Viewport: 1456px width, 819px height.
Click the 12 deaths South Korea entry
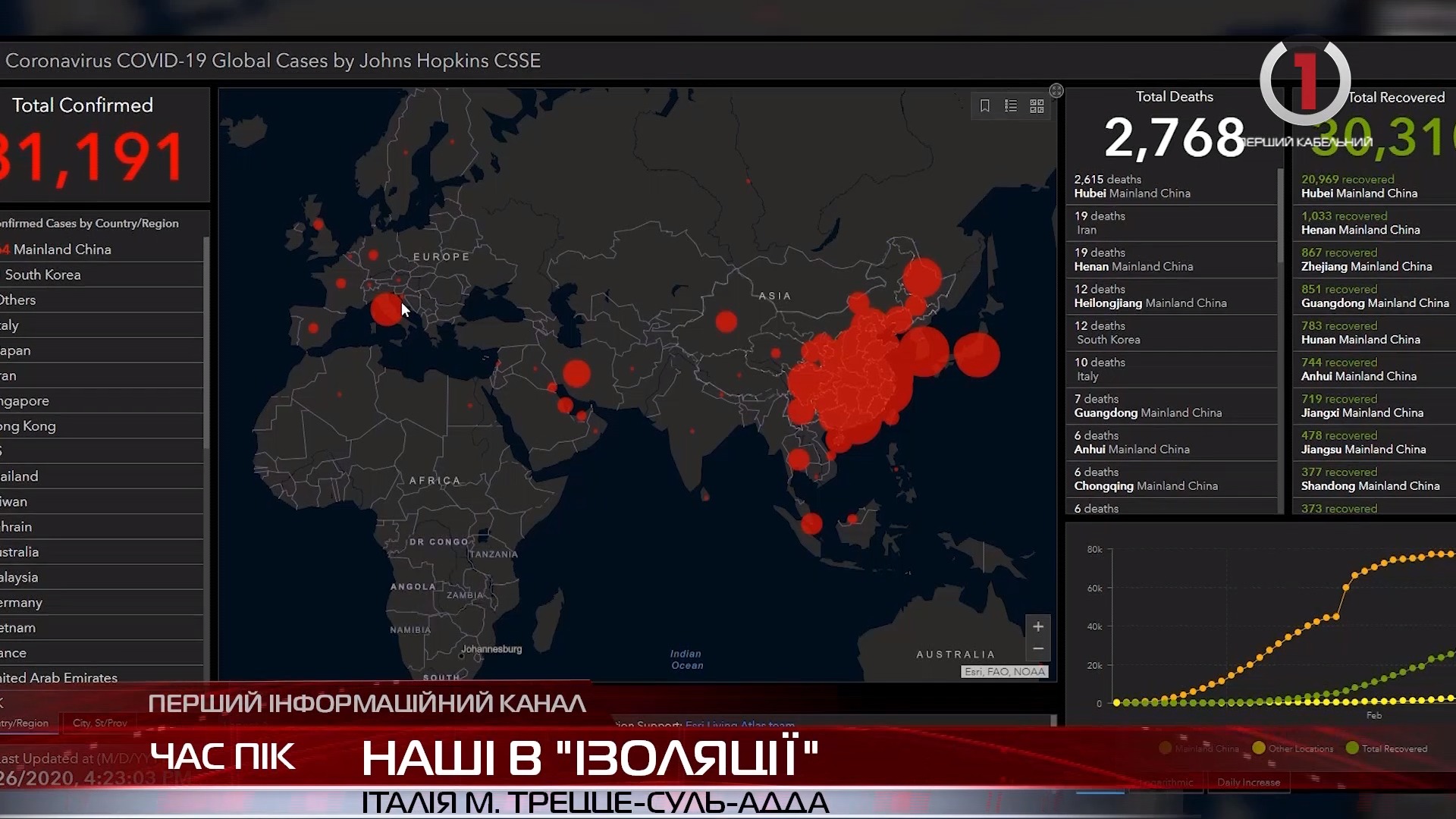[x=1172, y=333]
